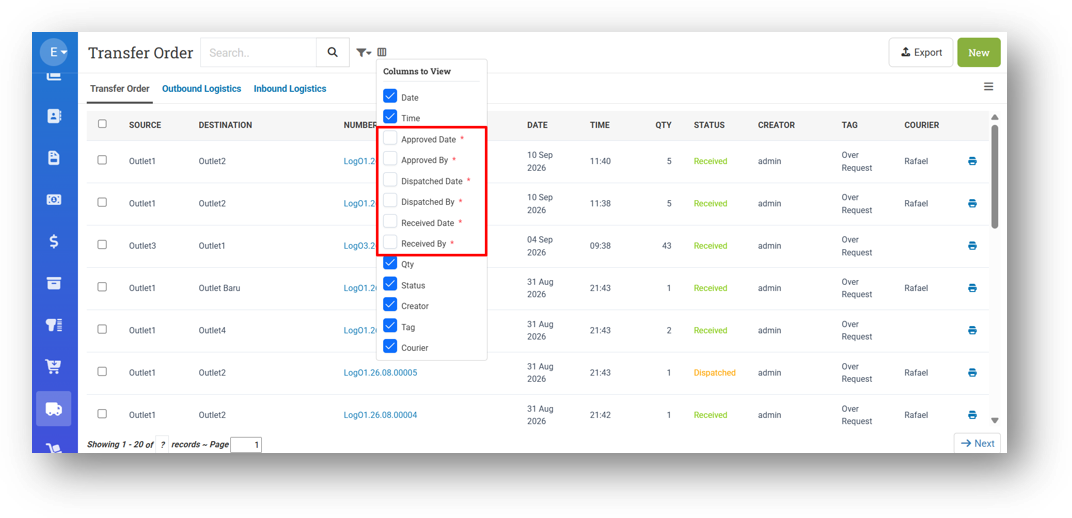
Task: Select all rows with header checkbox
Action: [x=102, y=124]
